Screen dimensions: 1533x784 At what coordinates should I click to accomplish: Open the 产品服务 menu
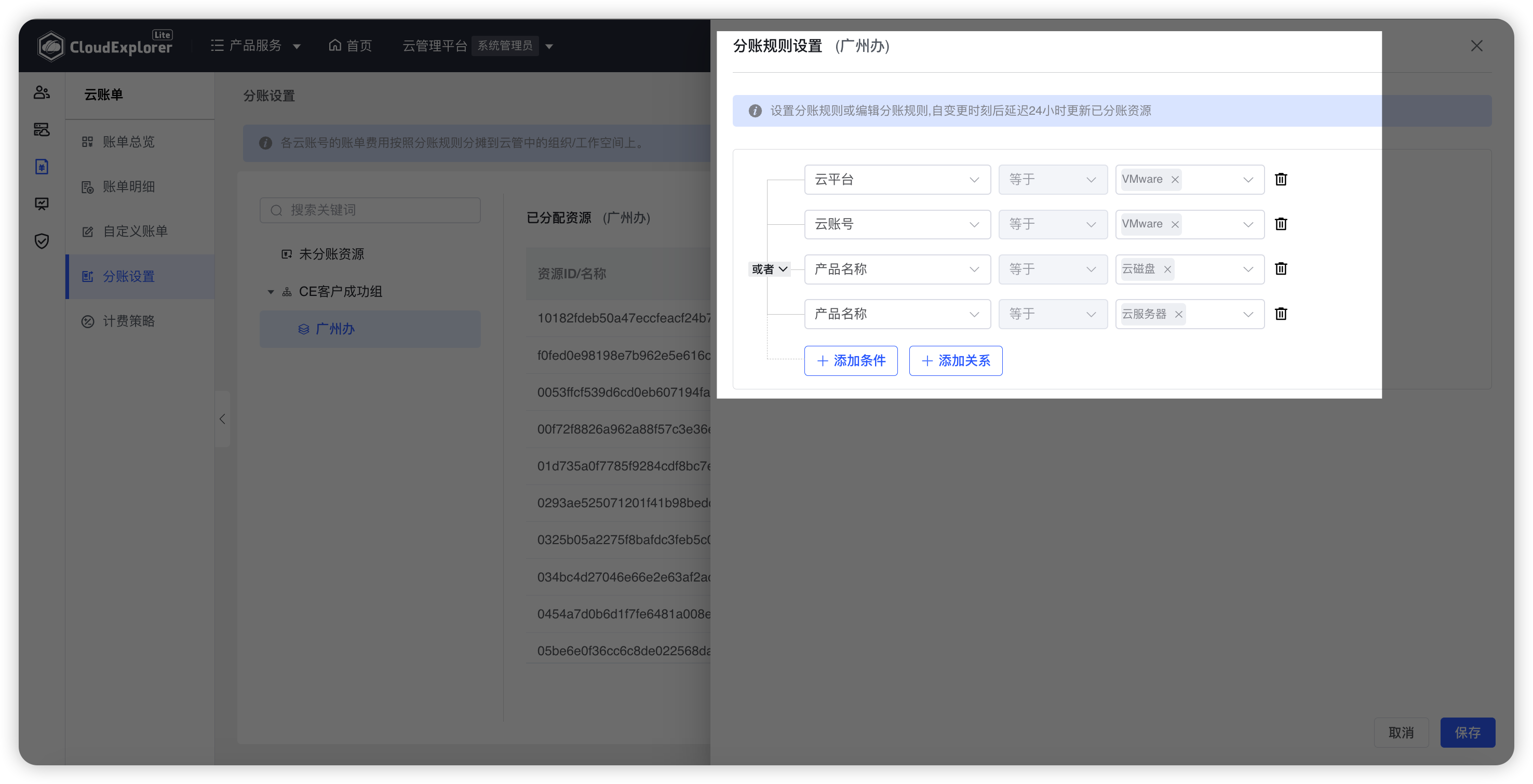(x=255, y=46)
